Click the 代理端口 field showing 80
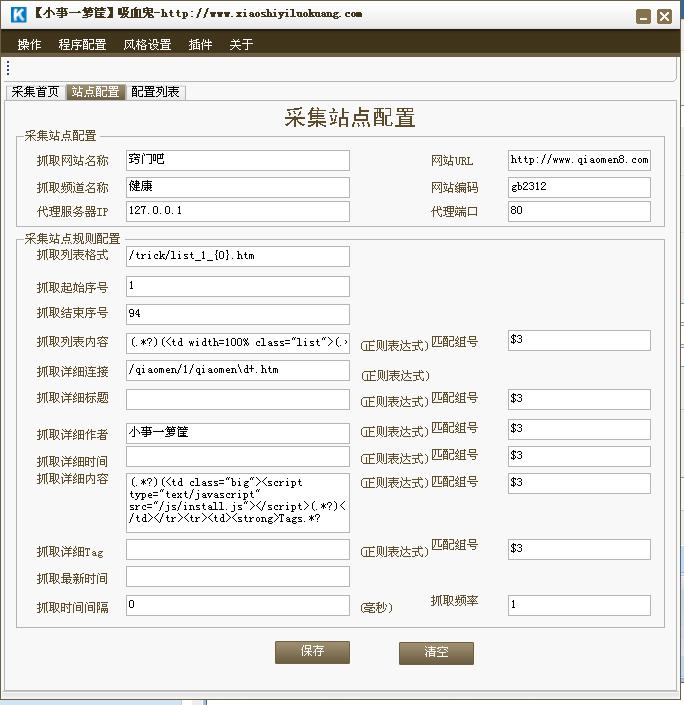This screenshot has width=684, height=705. point(579,211)
